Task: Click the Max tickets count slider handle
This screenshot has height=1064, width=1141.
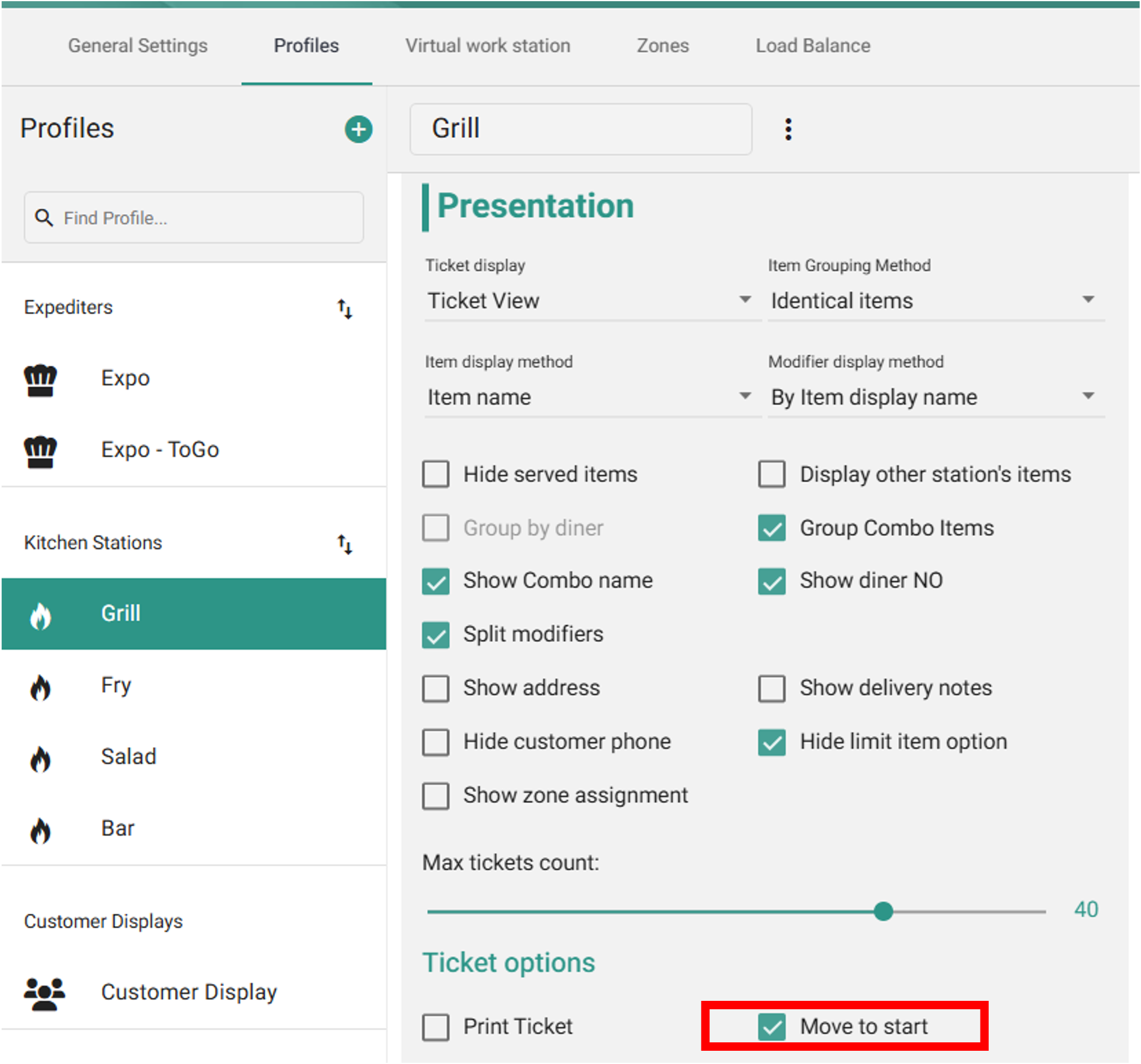Action: point(883,911)
